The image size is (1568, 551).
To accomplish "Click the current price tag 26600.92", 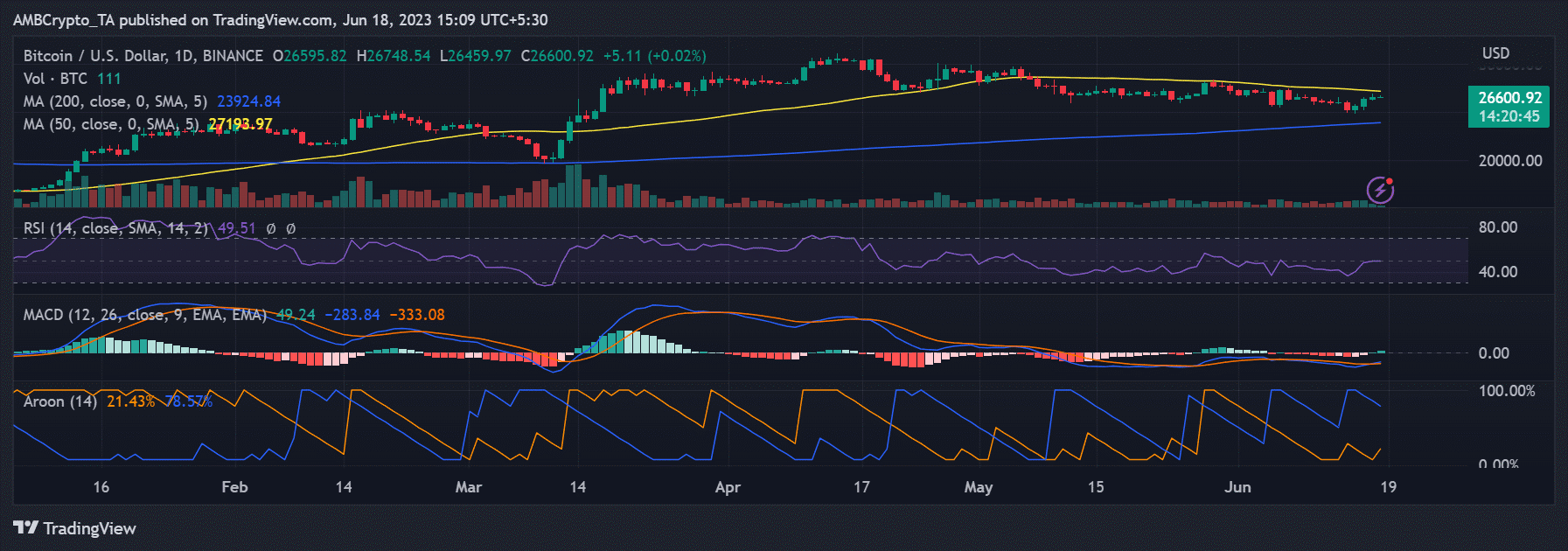I will 1509,98.
